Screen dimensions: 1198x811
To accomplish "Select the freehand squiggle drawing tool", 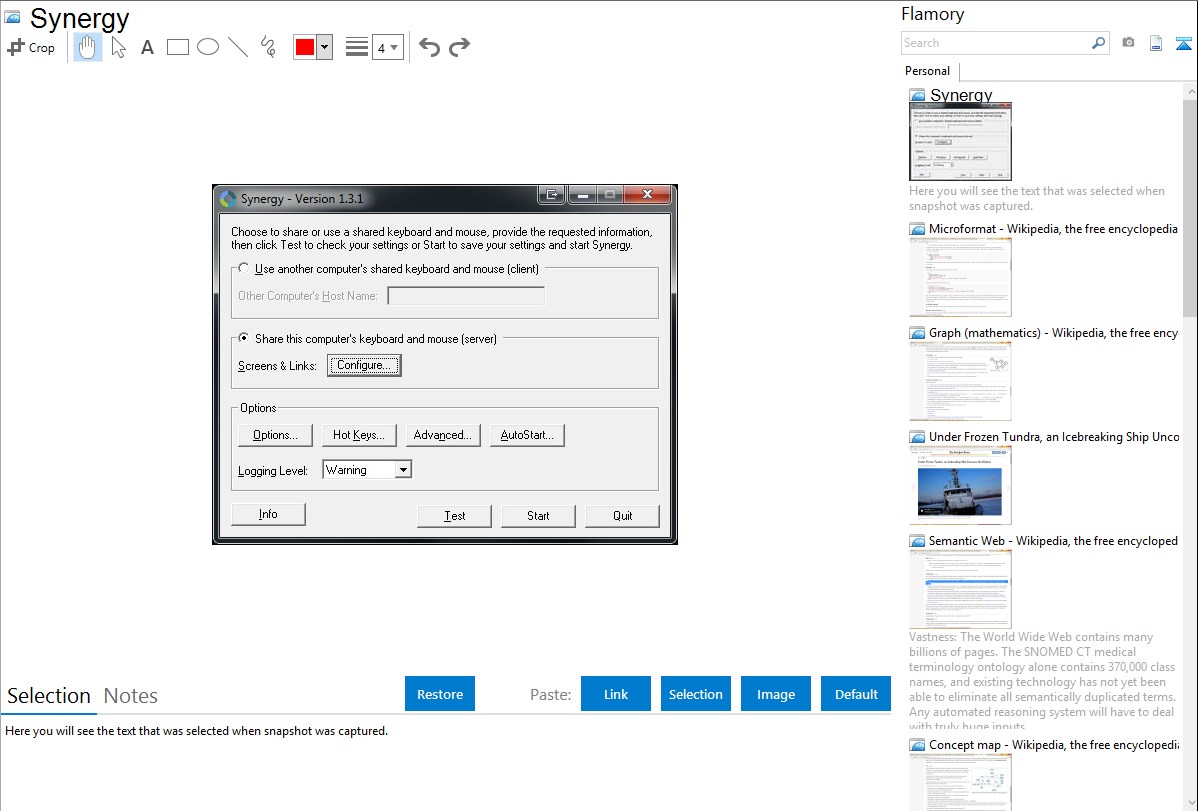I will click(268, 47).
